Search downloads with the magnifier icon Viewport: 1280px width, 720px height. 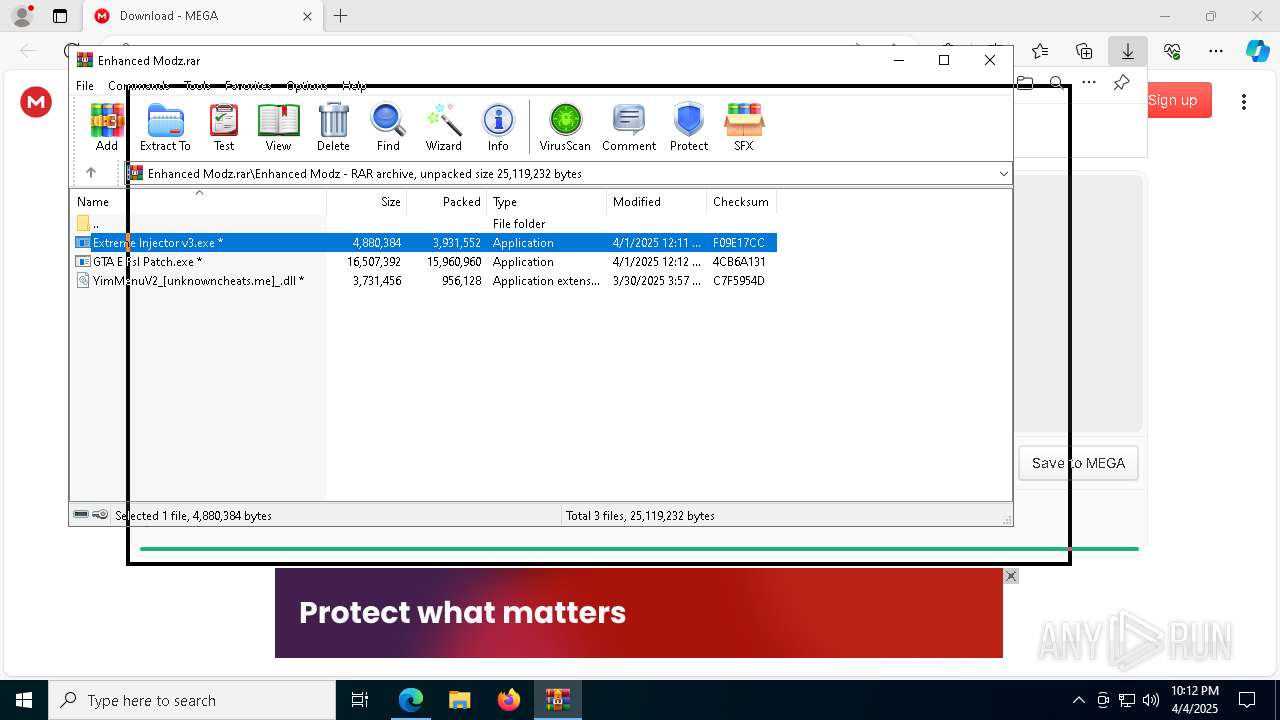(1056, 83)
